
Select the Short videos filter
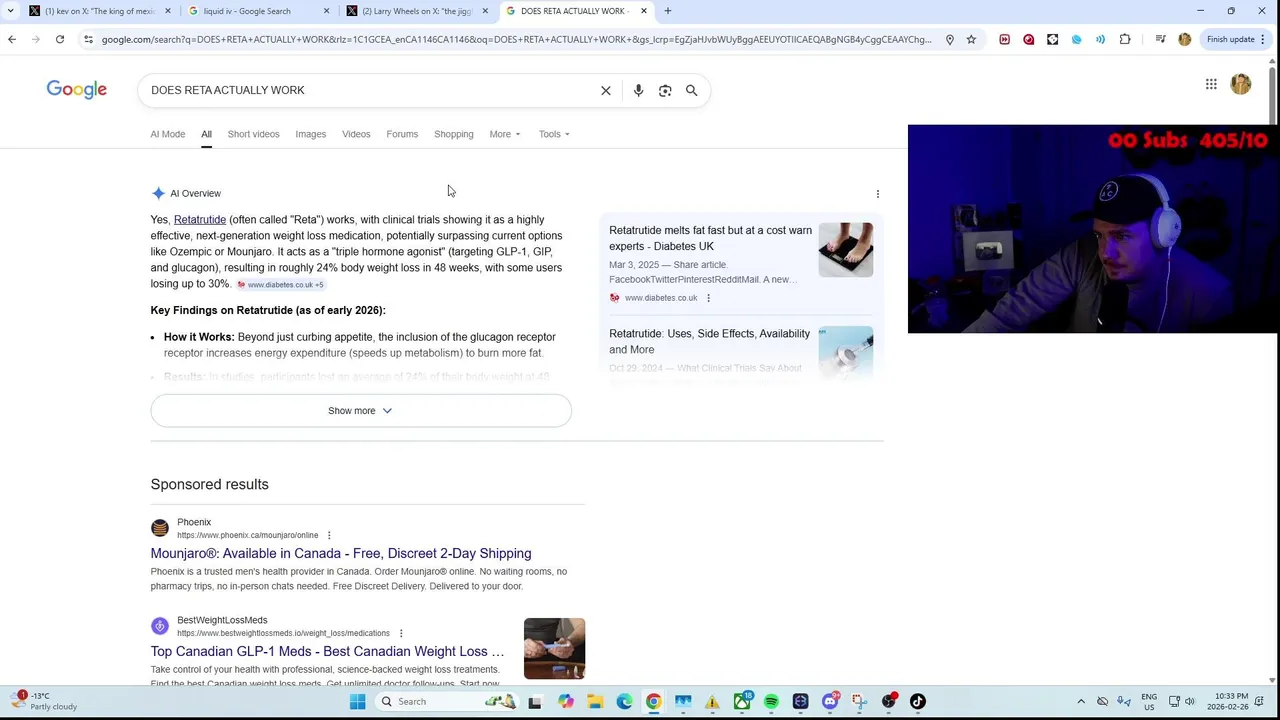pos(253,134)
